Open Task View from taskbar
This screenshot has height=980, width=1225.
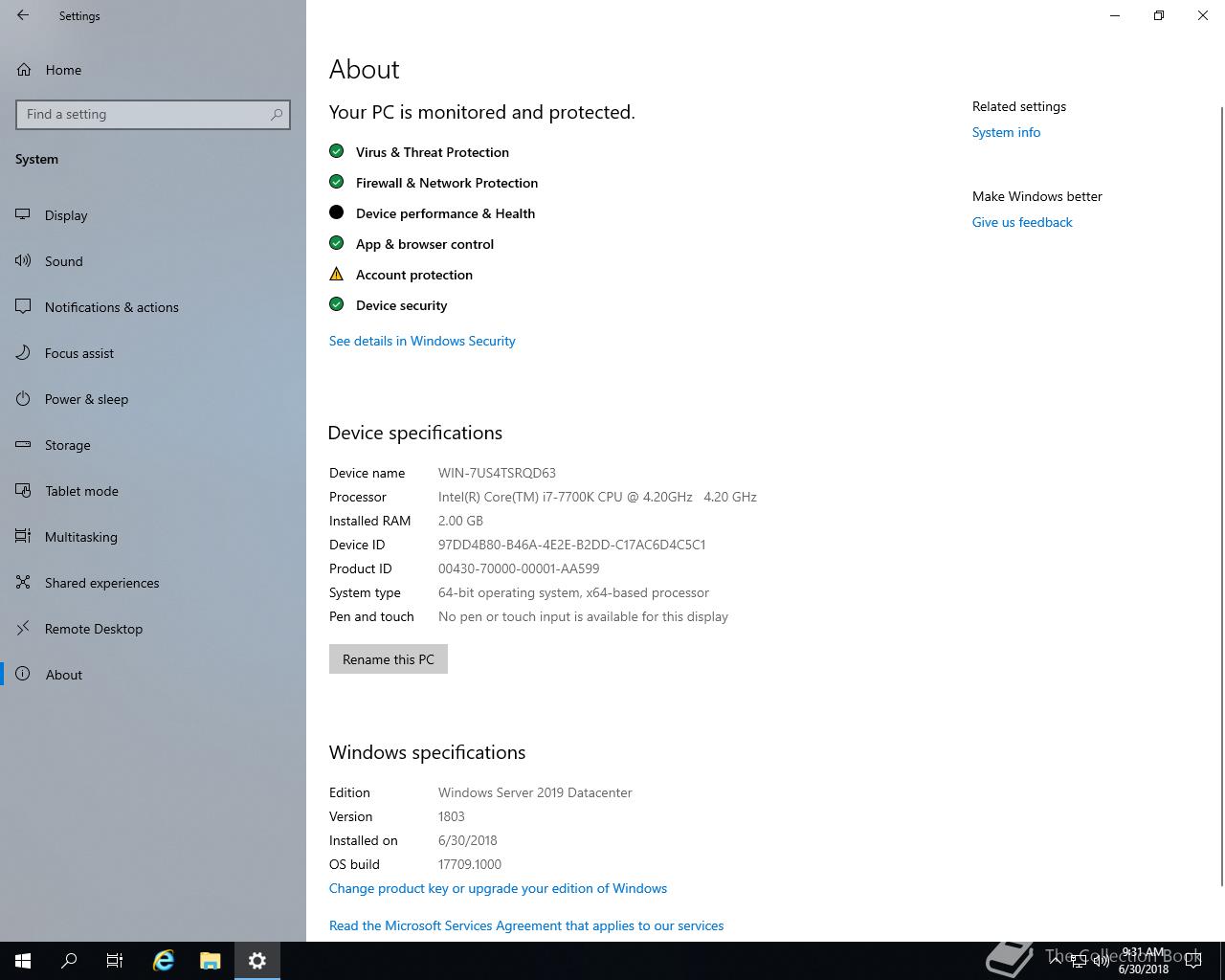click(x=115, y=961)
